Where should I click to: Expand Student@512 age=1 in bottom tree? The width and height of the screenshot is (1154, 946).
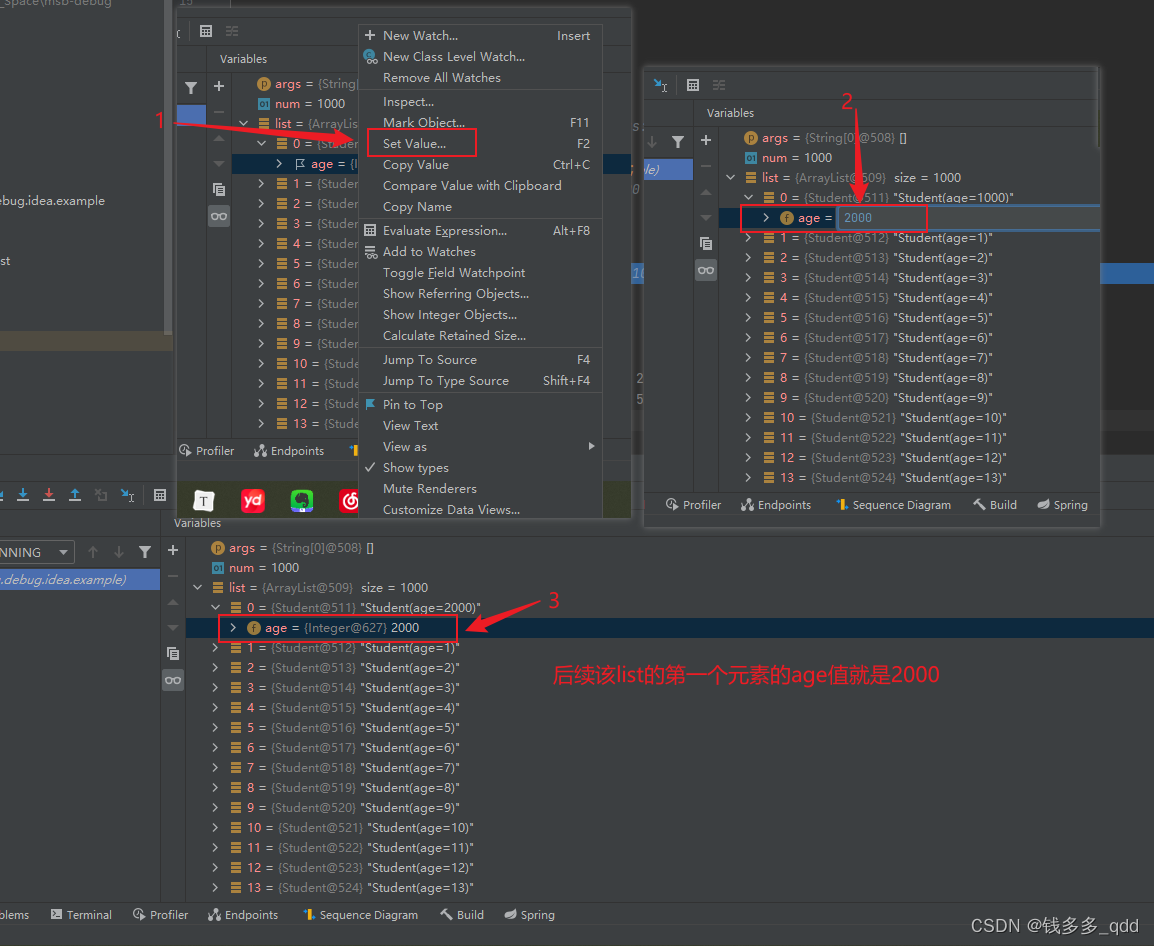click(216, 648)
